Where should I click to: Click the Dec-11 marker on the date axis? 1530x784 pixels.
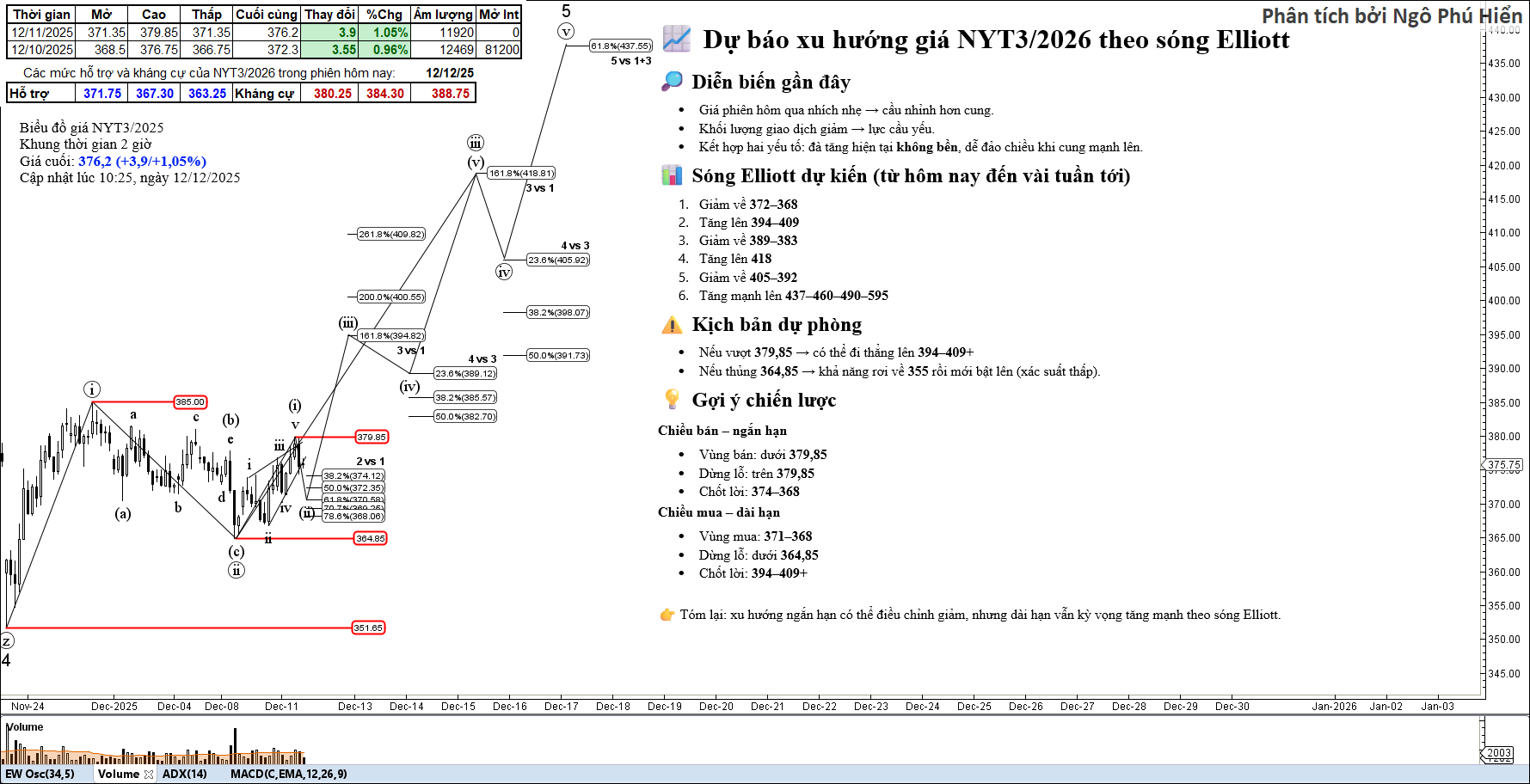pyautogui.click(x=281, y=707)
